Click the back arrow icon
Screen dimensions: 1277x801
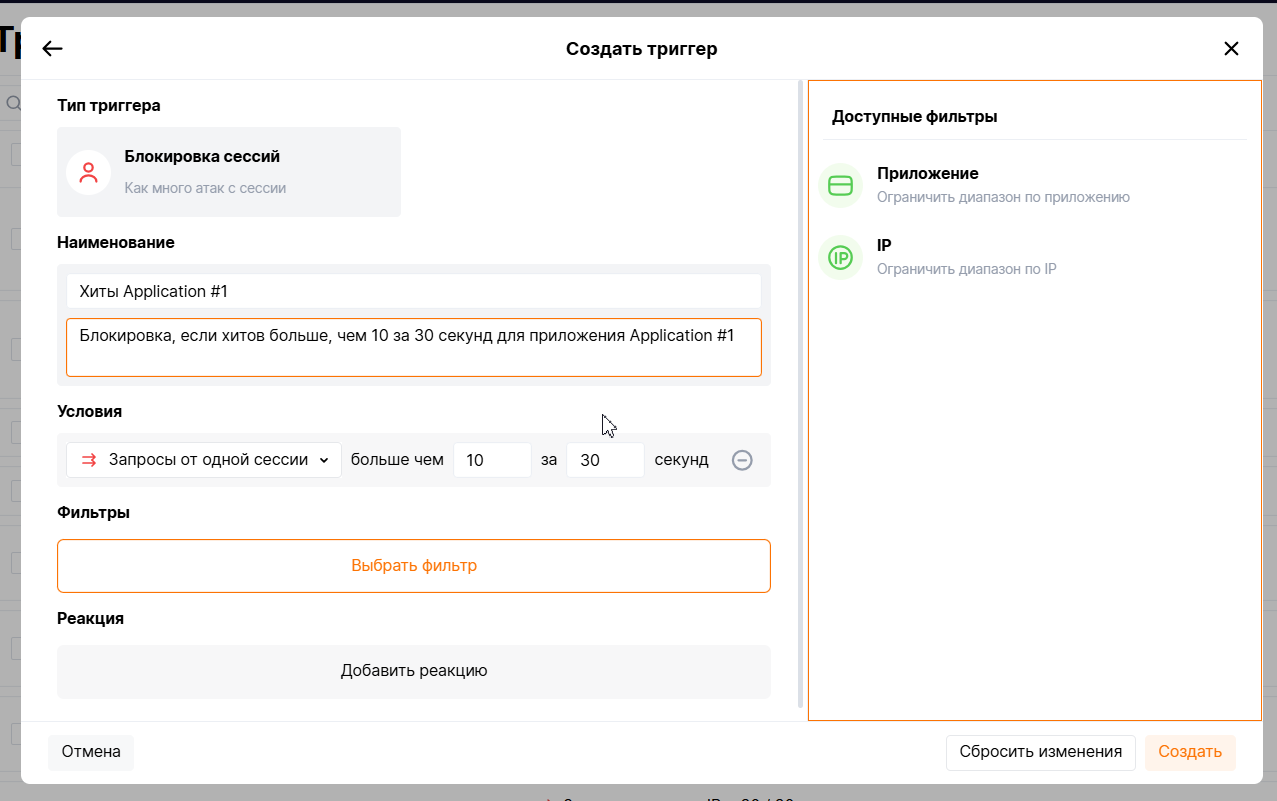(x=52, y=49)
